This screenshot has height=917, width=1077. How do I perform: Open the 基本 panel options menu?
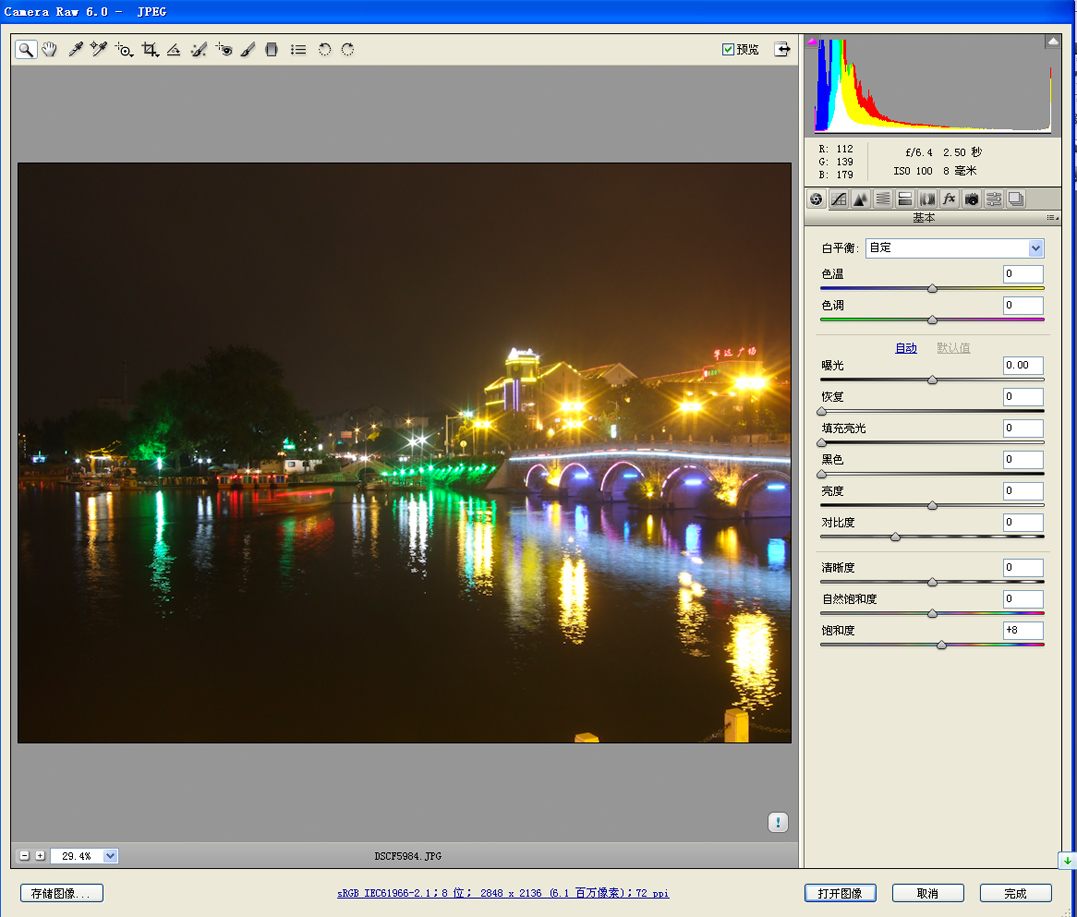pos(1051,218)
